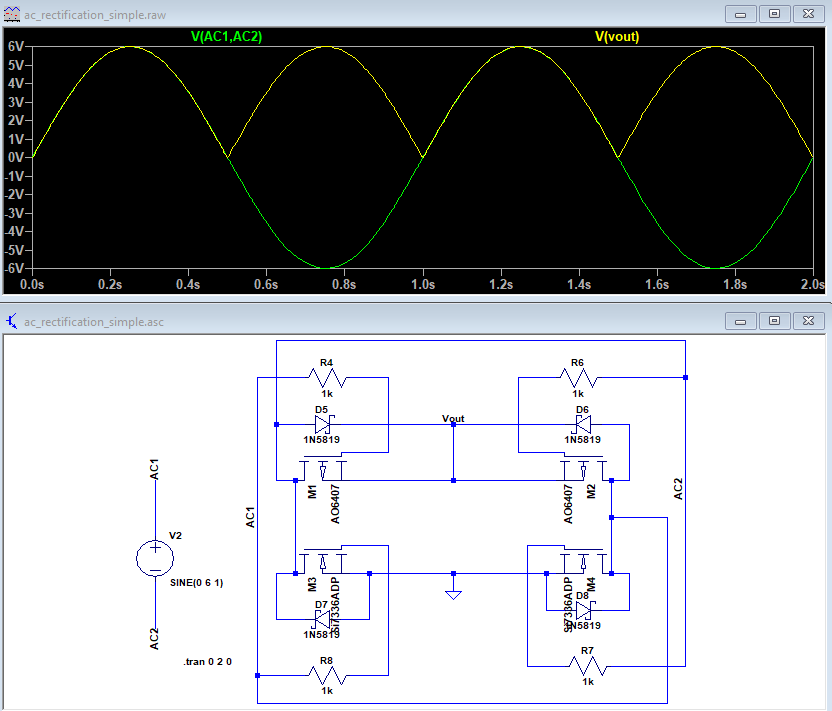The image size is (832, 711).
Task: Click the 6V label on vertical axis
Action: (16, 47)
